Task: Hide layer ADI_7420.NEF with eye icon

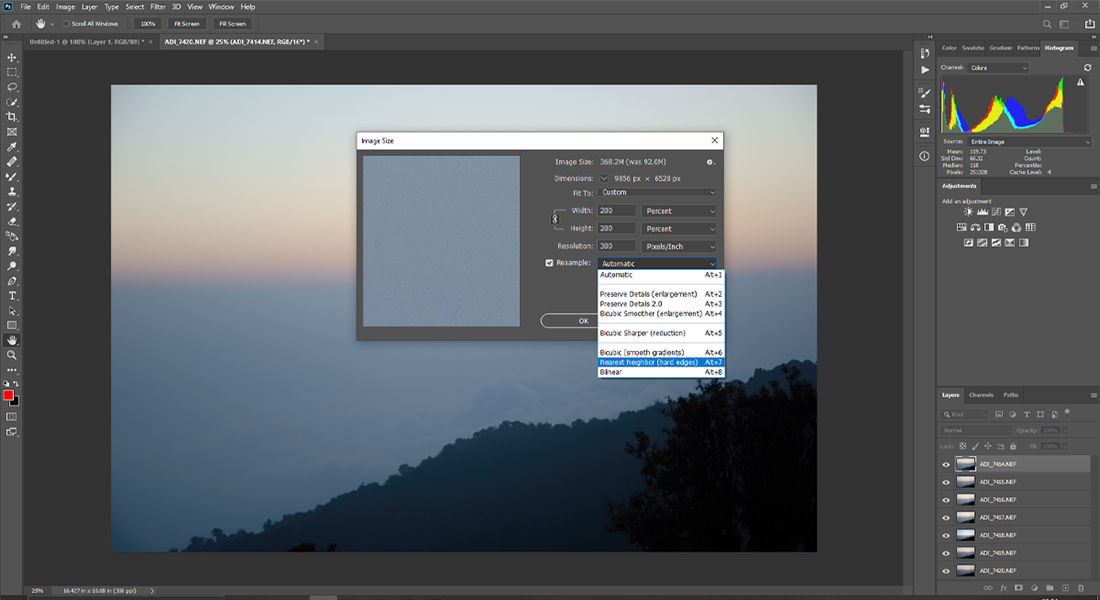Action: [946, 571]
